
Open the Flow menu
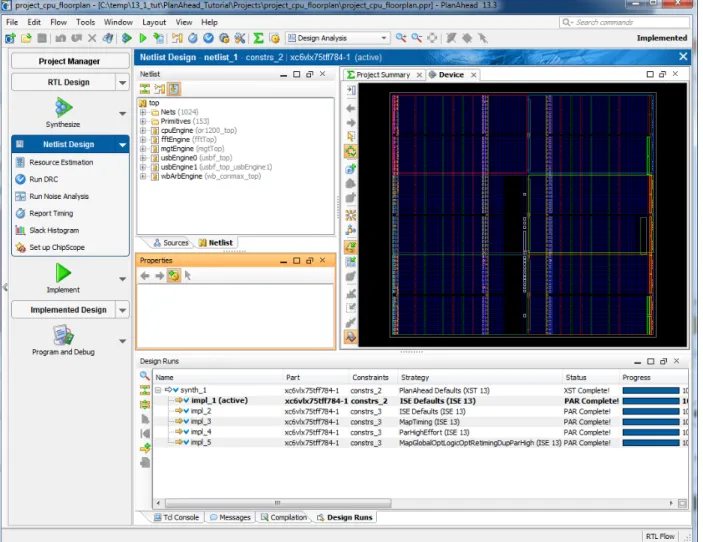tap(58, 22)
